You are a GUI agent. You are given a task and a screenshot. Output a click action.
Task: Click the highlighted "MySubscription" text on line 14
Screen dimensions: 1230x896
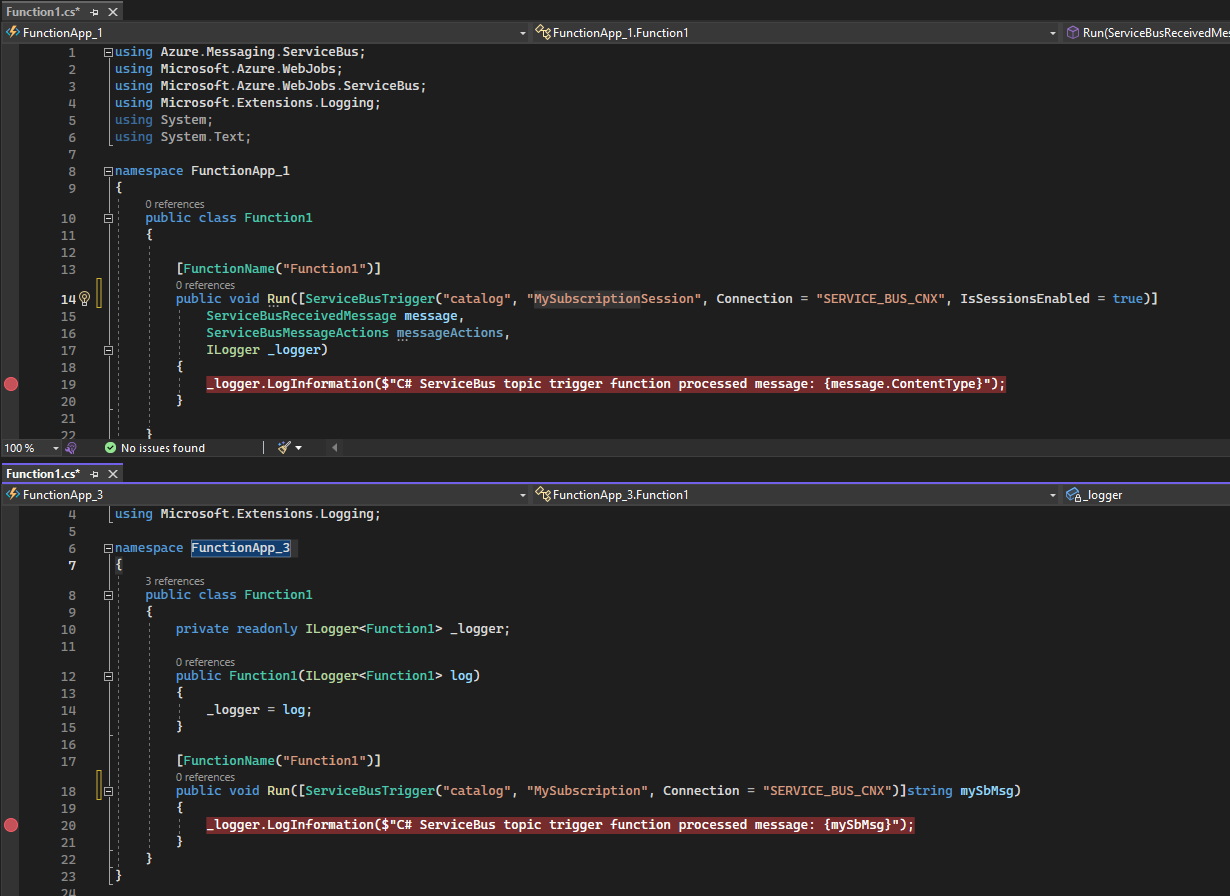click(x=587, y=298)
